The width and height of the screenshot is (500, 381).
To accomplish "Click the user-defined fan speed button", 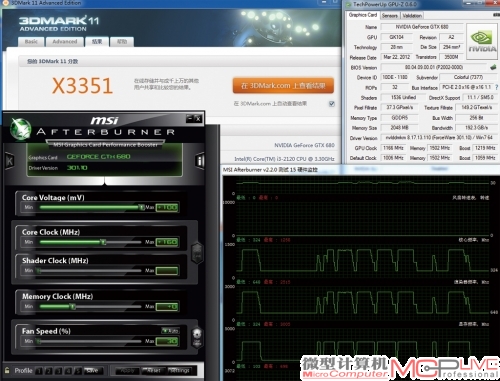I will 197,337.
